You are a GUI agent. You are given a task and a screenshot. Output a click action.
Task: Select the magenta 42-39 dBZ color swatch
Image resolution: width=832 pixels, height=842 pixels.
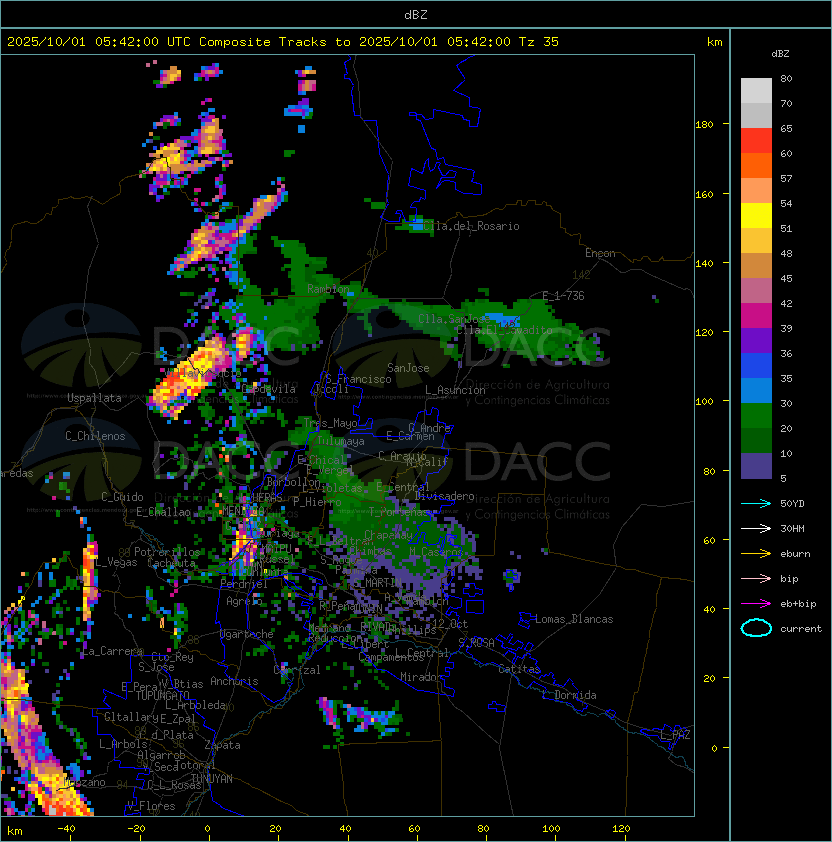point(756,316)
